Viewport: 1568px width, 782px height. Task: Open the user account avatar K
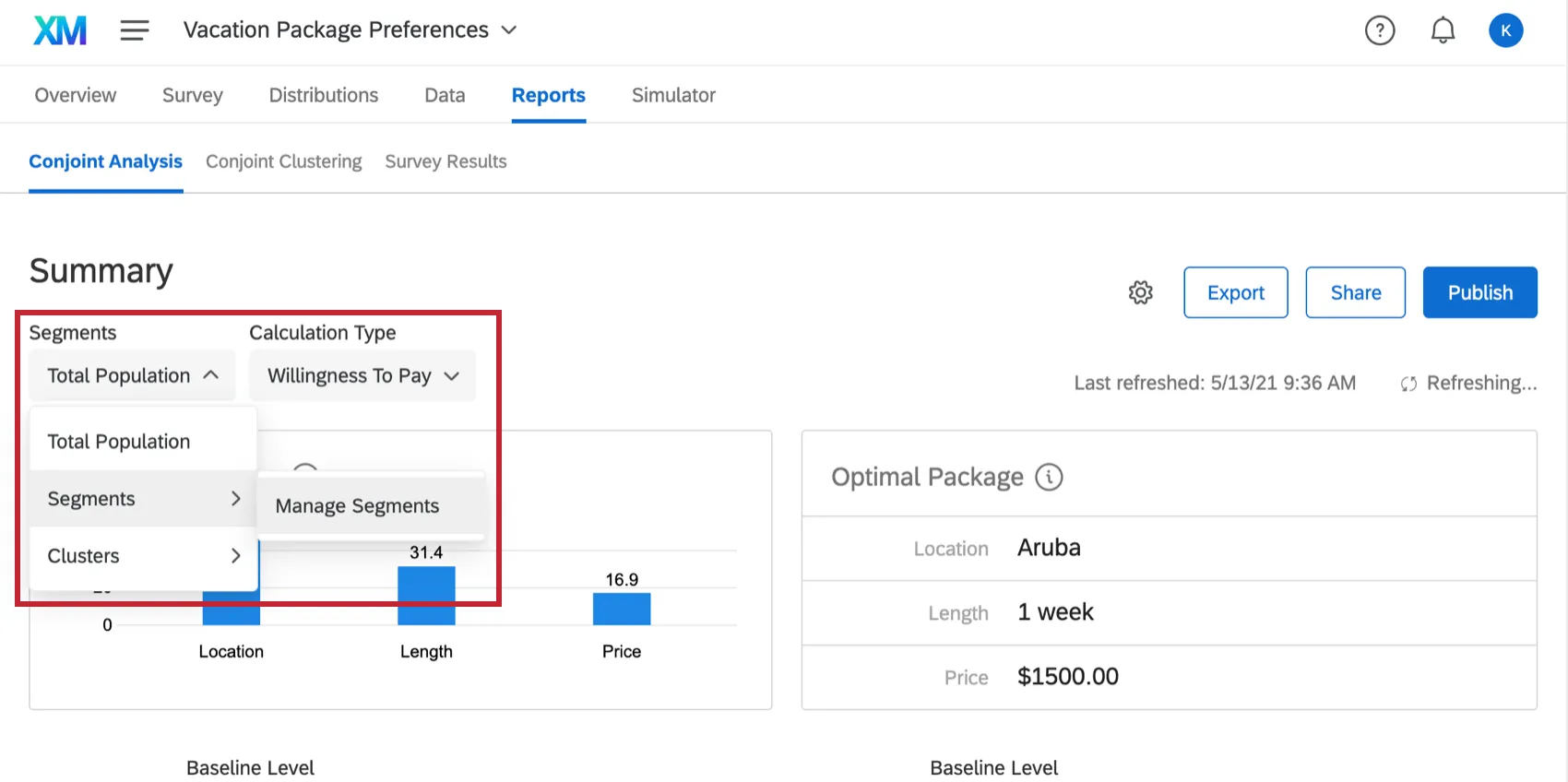pos(1505,30)
